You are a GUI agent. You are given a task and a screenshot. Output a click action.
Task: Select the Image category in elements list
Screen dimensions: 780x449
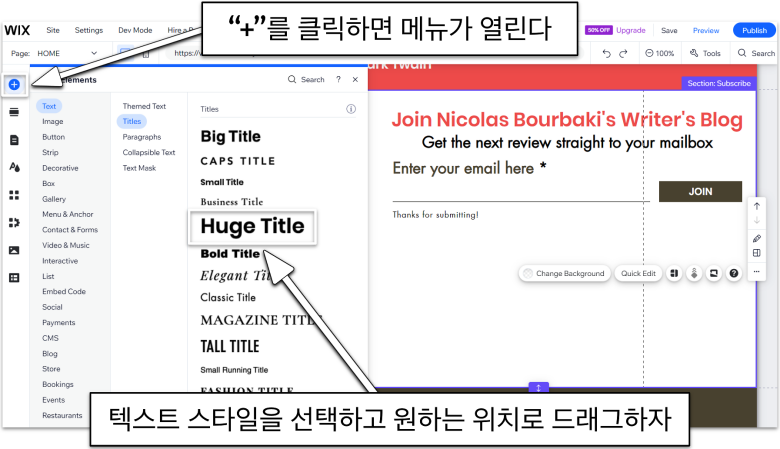click(x=52, y=121)
